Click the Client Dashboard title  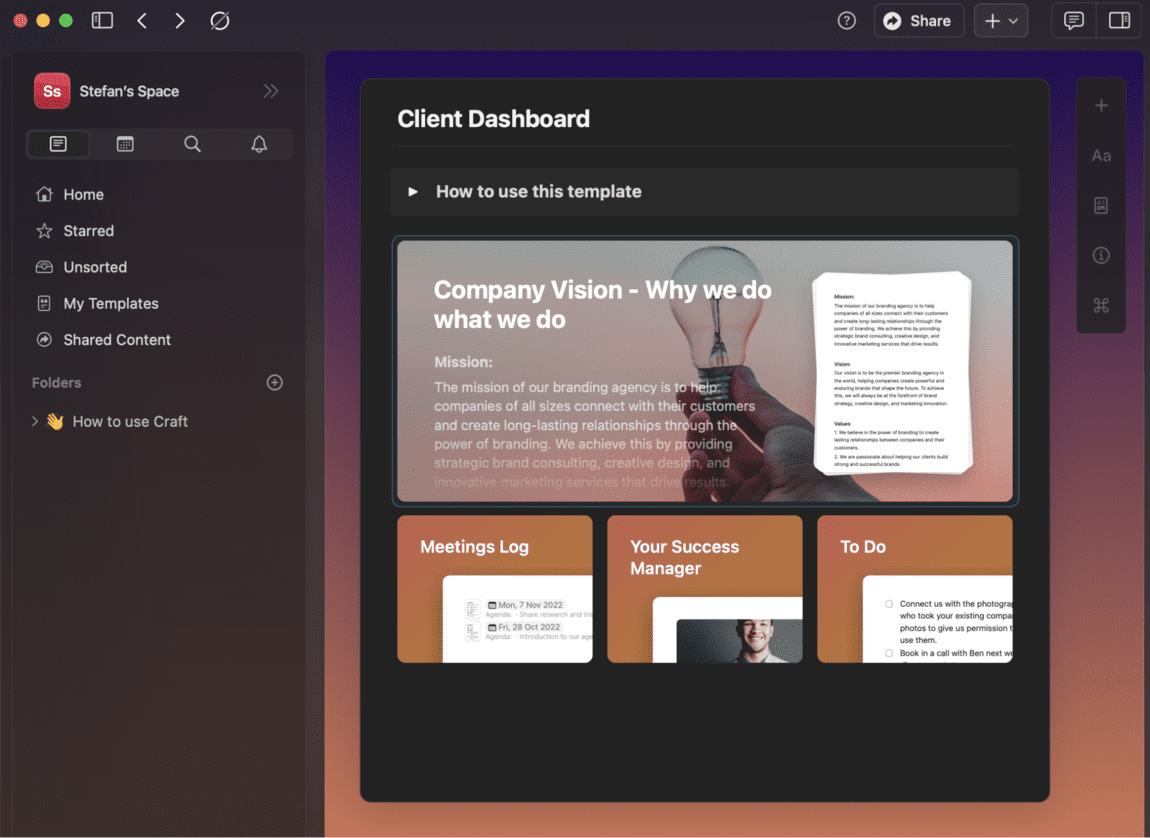pyautogui.click(x=494, y=119)
